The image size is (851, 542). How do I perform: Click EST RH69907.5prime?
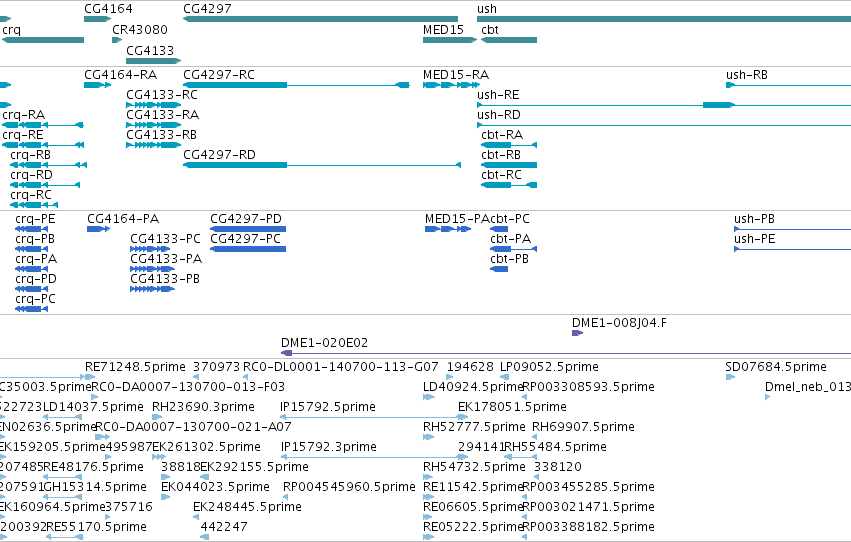[x=583, y=427]
